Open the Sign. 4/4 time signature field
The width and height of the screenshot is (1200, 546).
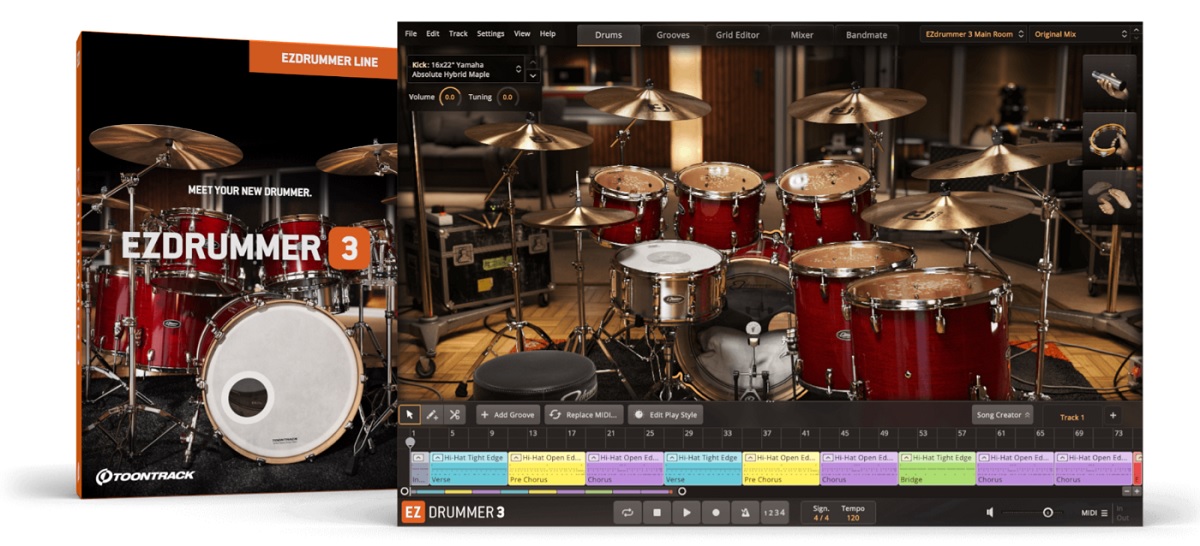(821, 512)
